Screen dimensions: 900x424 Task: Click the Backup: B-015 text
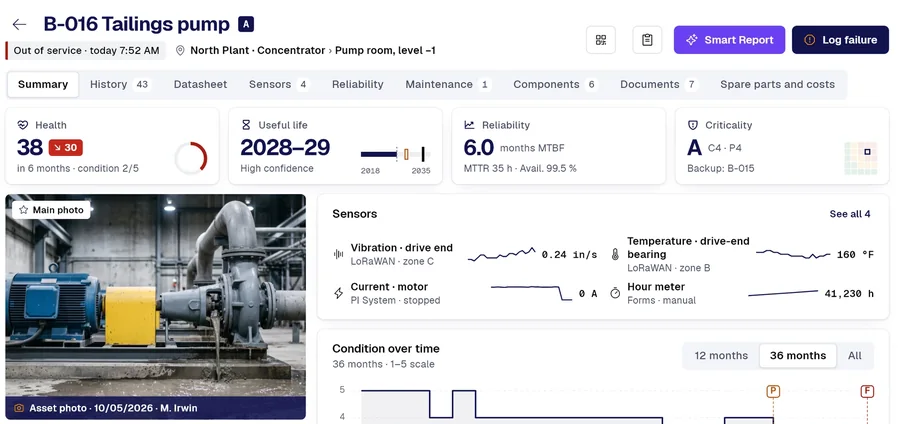point(721,169)
